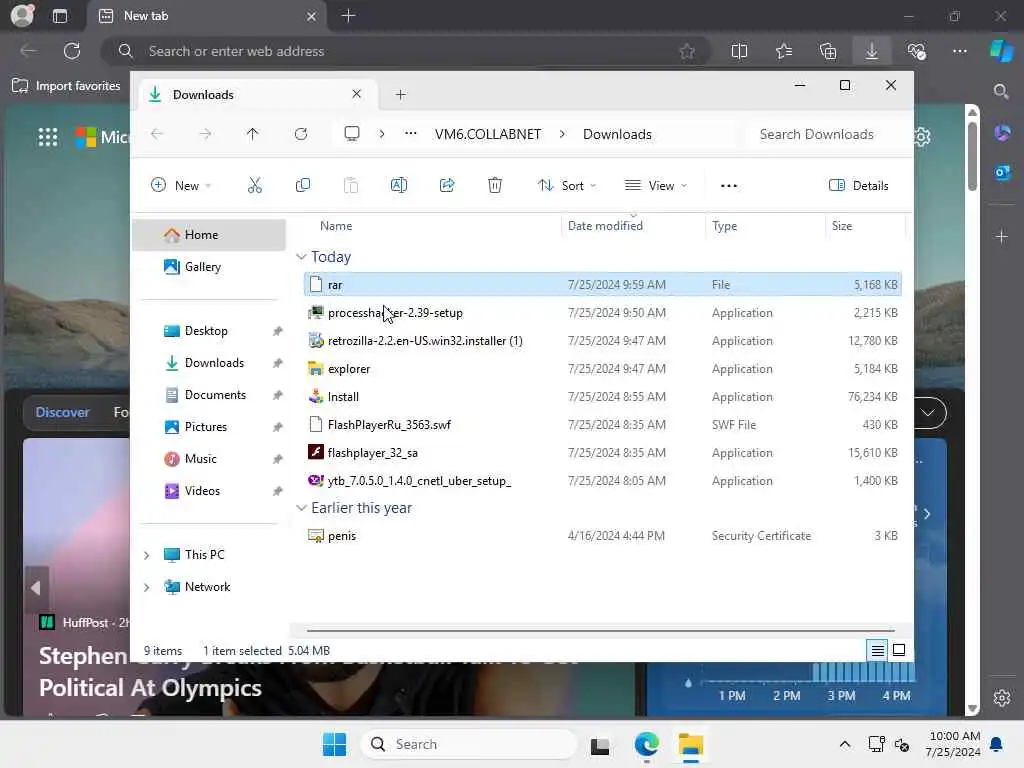Click the Delete trash can icon

click(x=495, y=185)
